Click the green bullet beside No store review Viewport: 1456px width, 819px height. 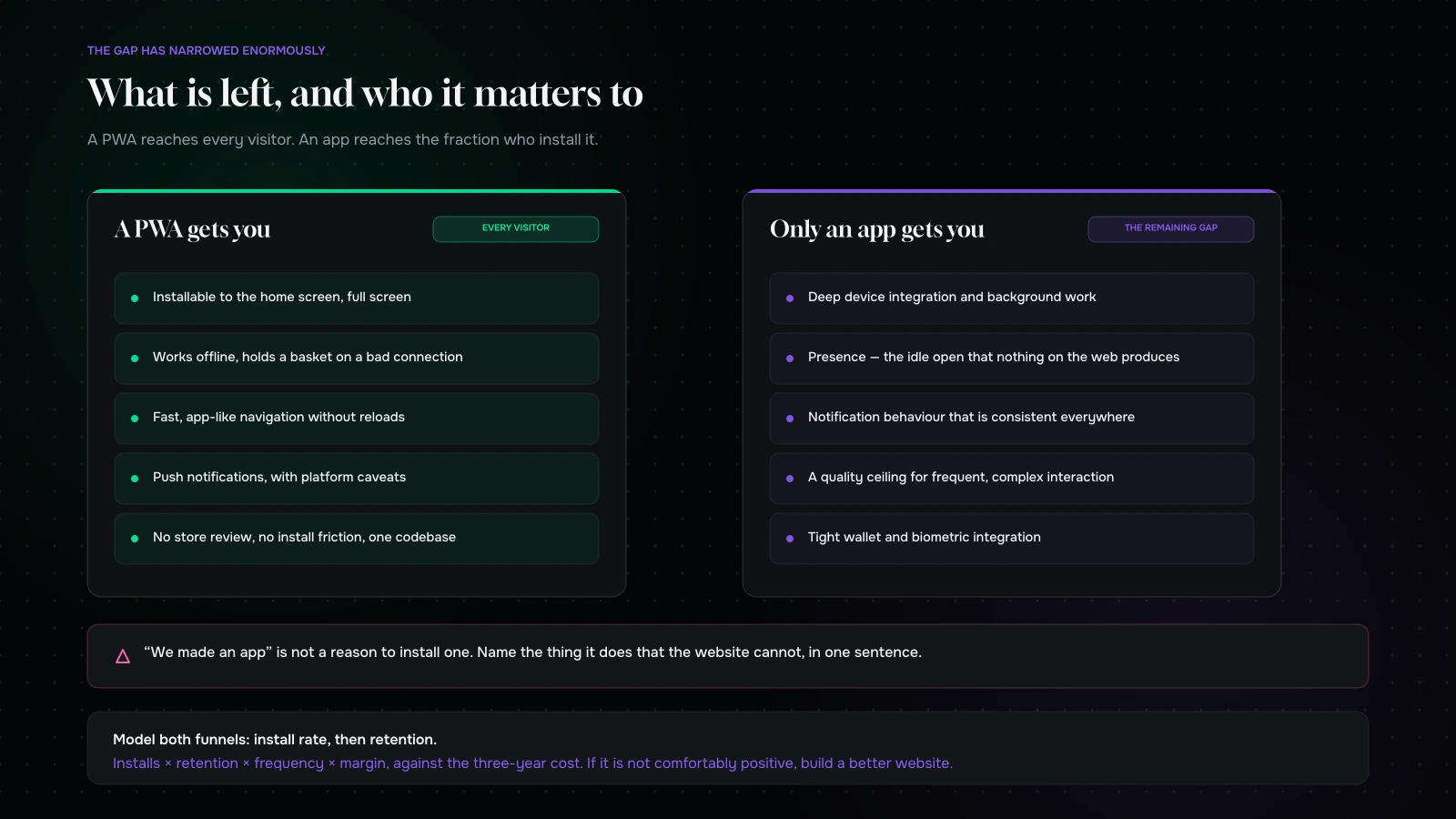pyautogui.click(x=135, y=539)
